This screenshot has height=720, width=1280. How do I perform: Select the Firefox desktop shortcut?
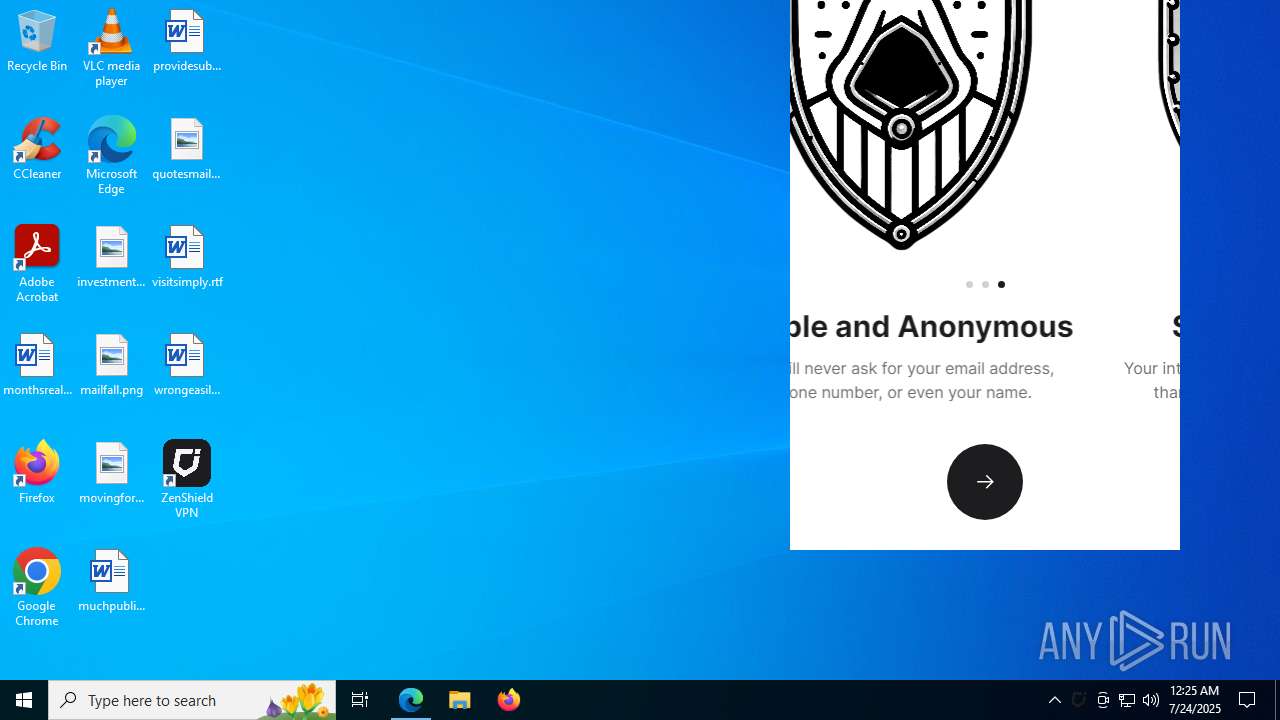[x=37, y=473]
